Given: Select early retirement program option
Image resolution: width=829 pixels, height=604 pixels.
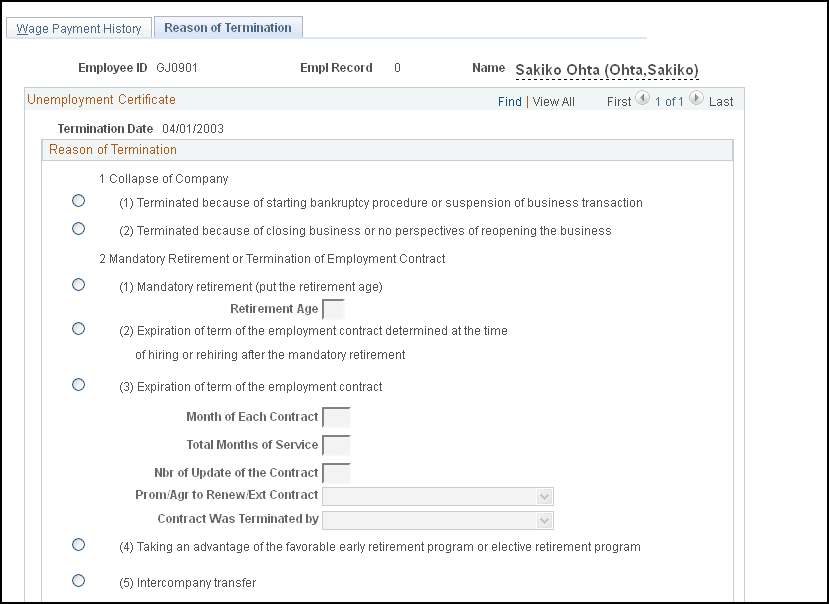Looking at the screenshot, I should pos(79,545).
